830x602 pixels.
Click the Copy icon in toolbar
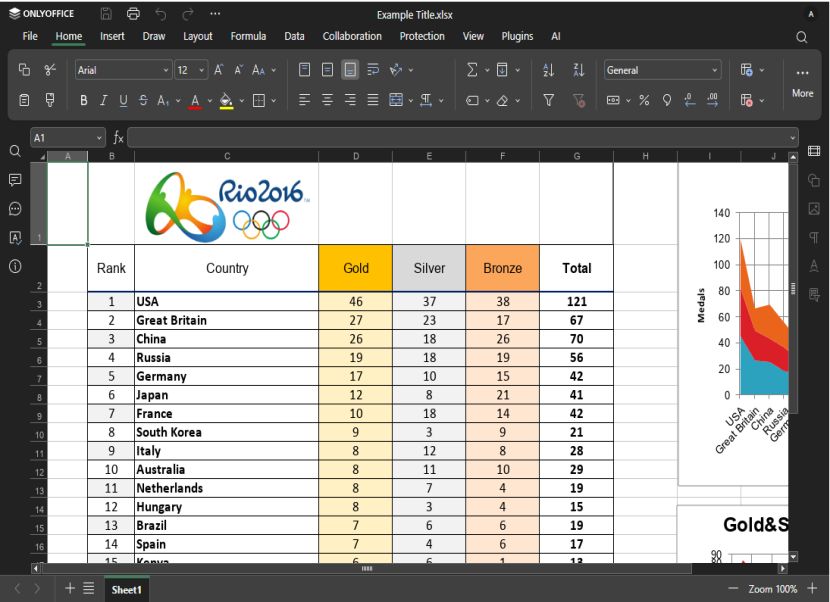24,69
